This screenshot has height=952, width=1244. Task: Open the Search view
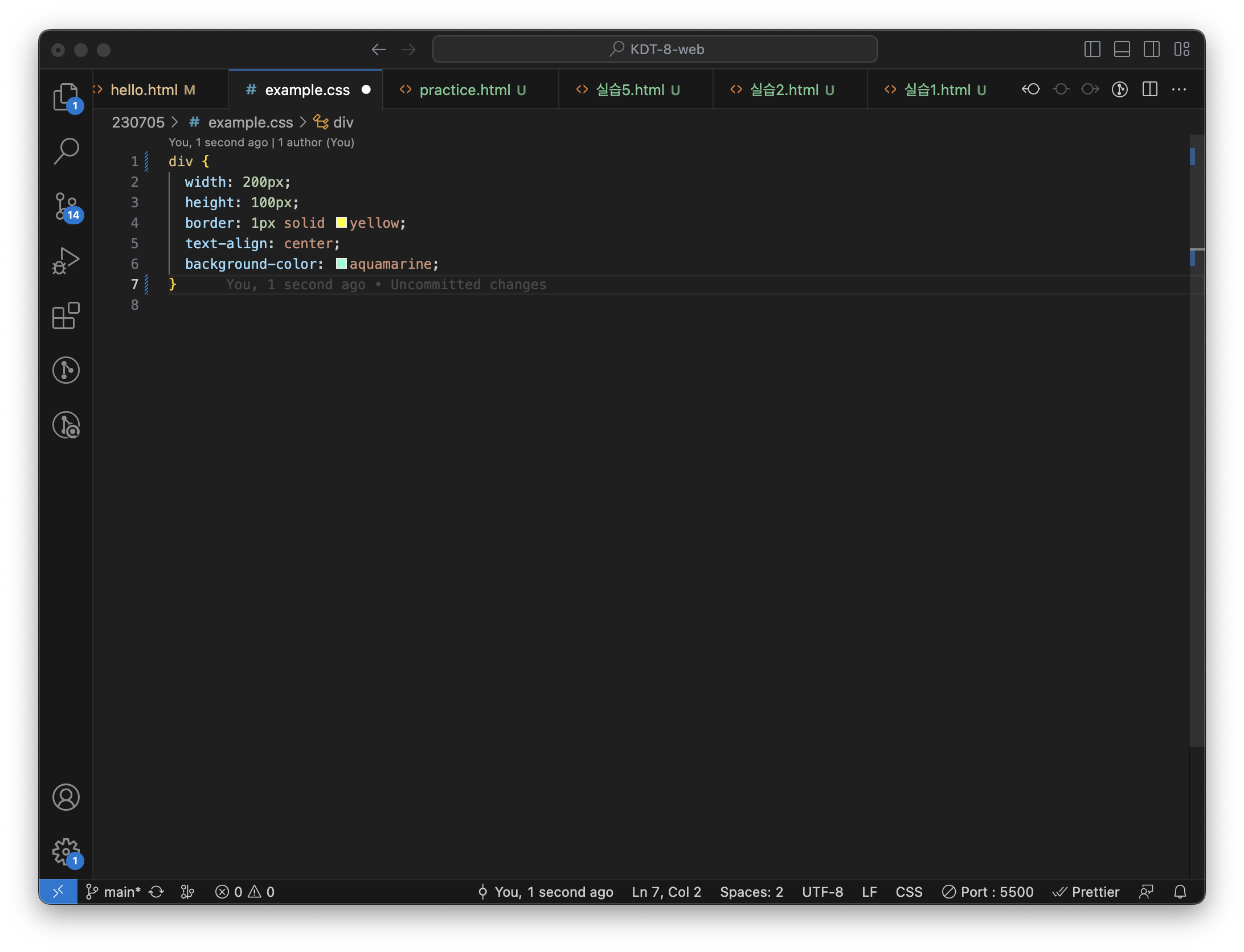[66, 151]
